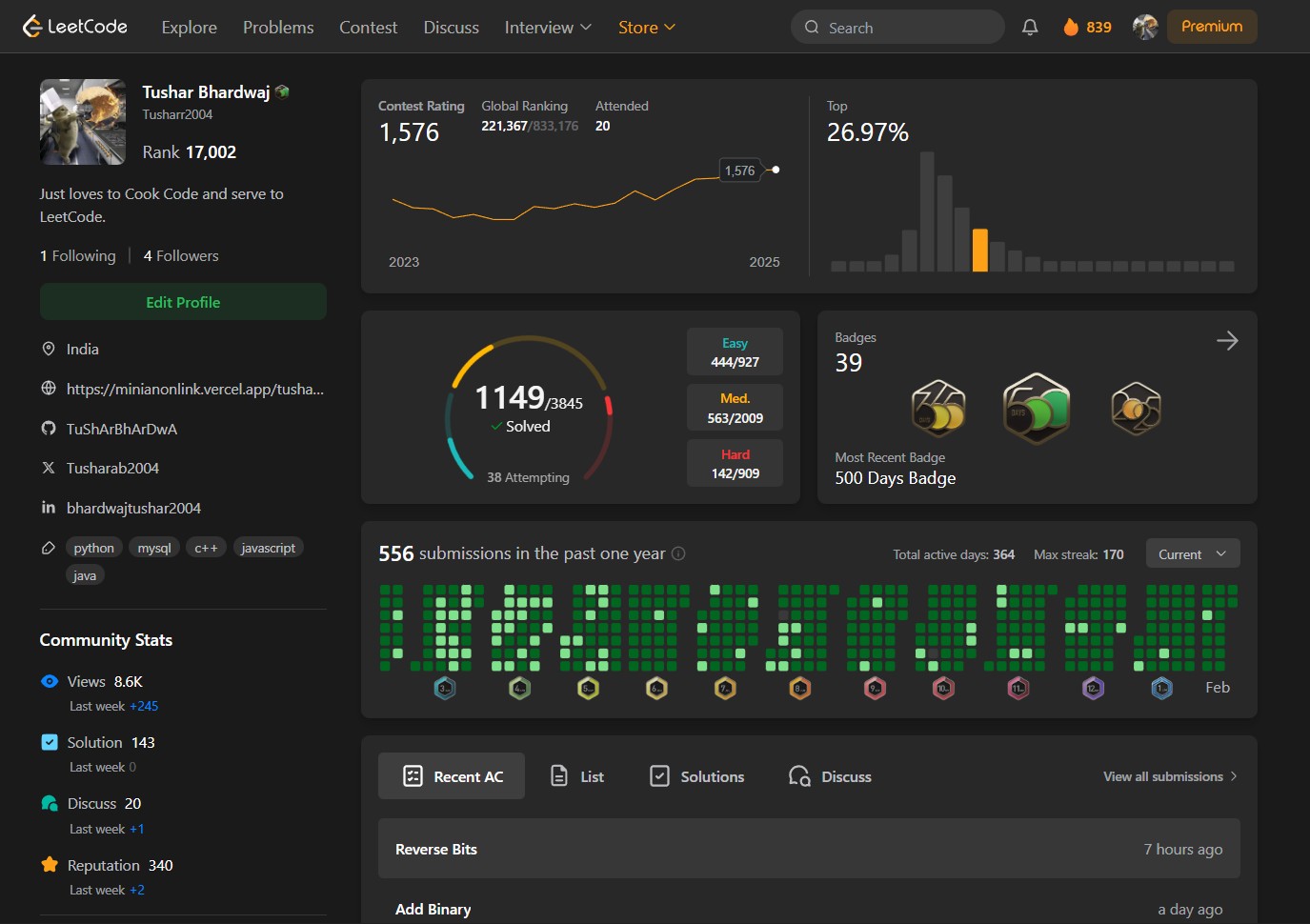The width and height of the screenshot is (1310, 924).
Task: Switch to the Solutions tab
Action: pos(696,776)
